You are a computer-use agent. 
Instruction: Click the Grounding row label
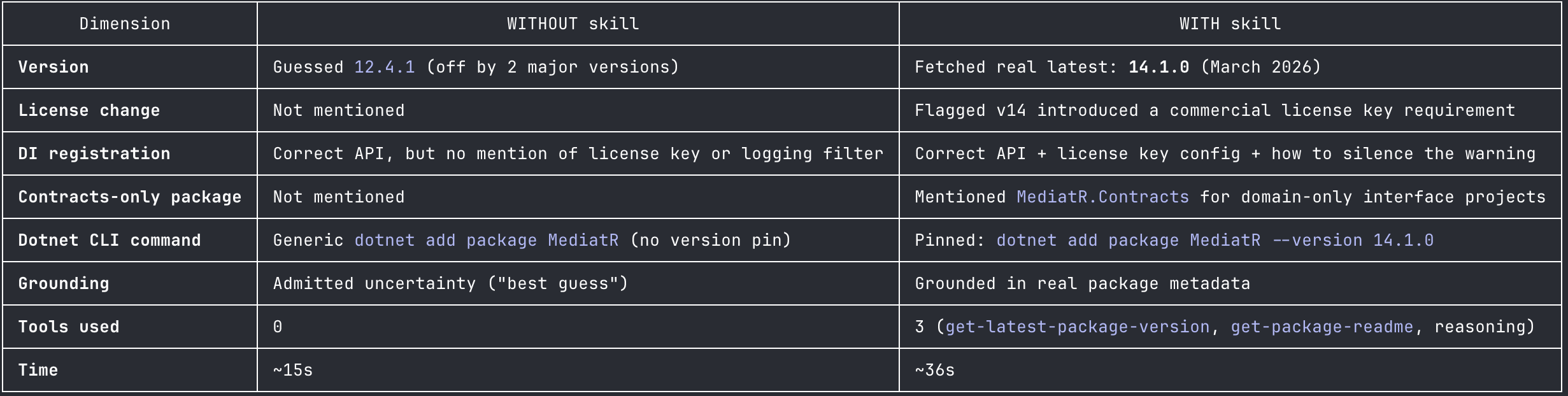[x=64, y=283]
